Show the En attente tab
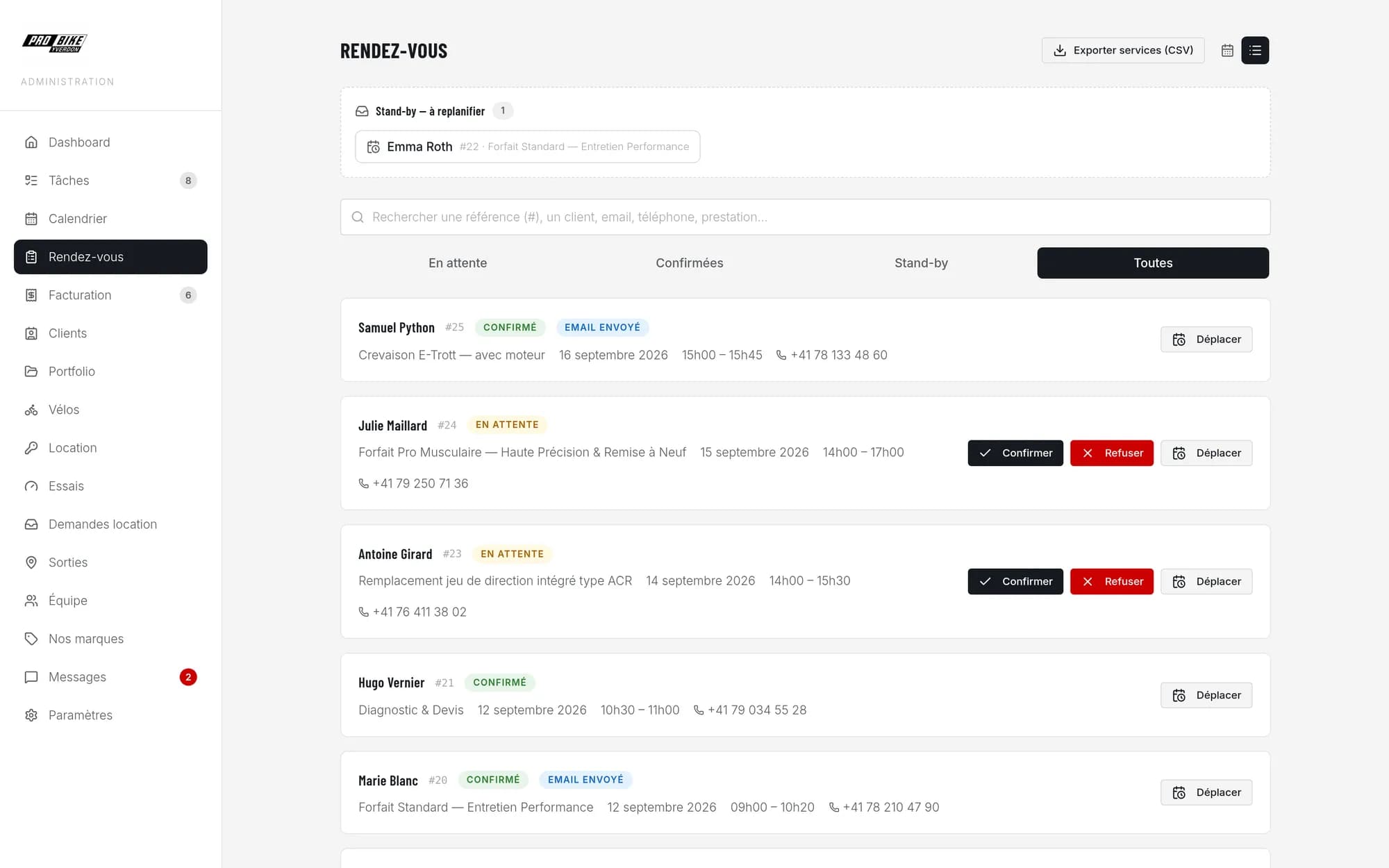 [x=458, y=263]
